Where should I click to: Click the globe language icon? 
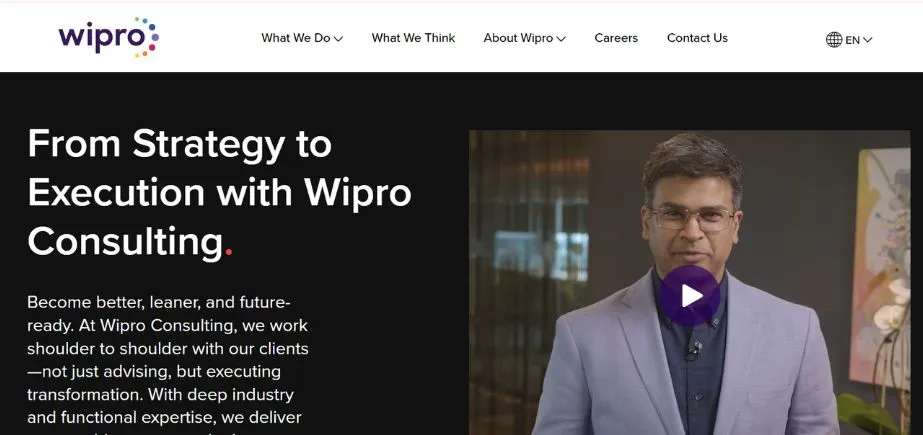[834, 39]
